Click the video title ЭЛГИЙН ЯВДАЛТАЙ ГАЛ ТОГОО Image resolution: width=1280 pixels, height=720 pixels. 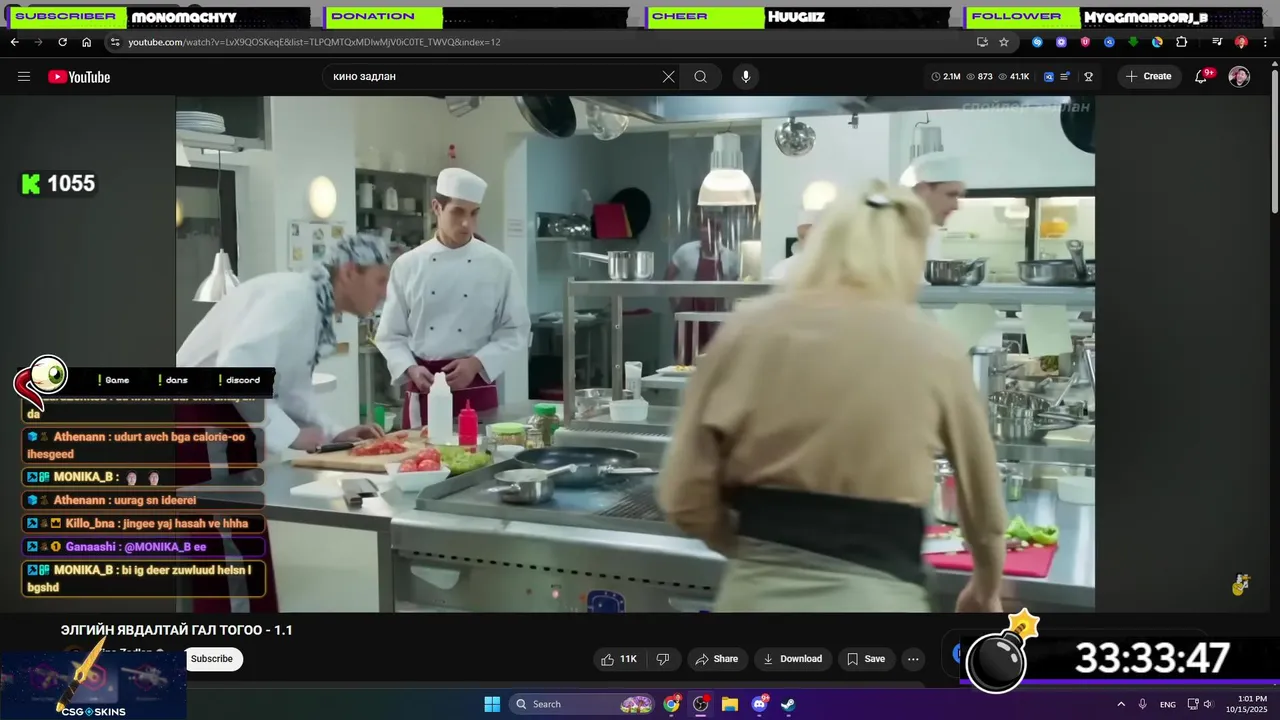click(x=177, y=630)
